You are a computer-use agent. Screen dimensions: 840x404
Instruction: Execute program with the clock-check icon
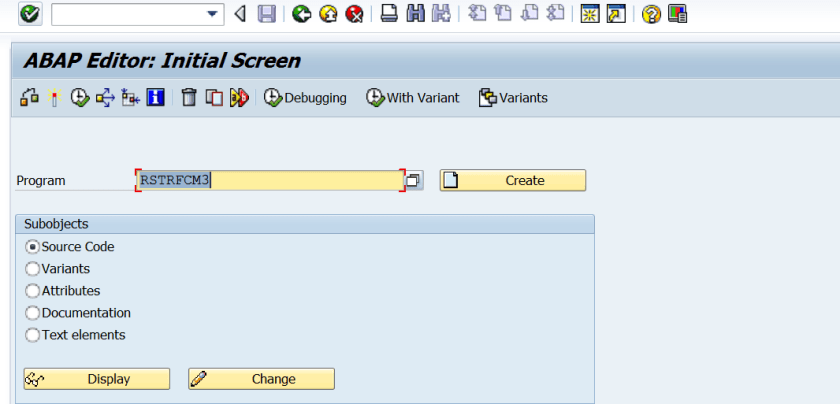pos(79,98)
